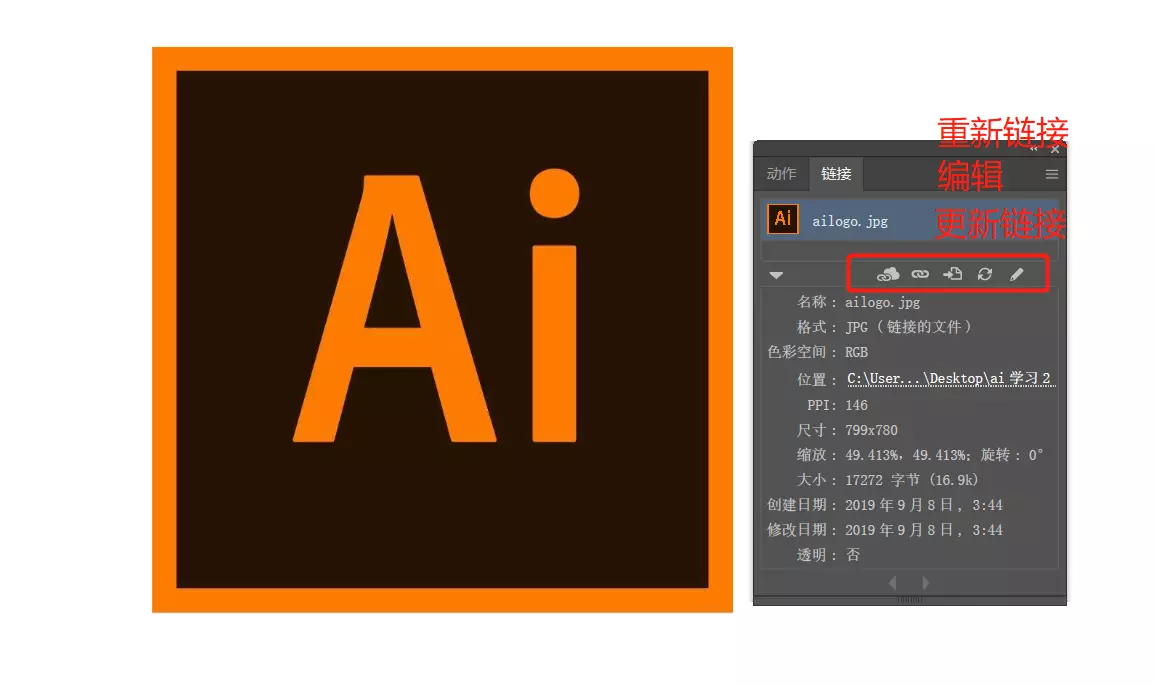This screenshot has height=685, width=1156.
Task: Click the Edit Original pencil icon
Action: tap(1017, 274)
